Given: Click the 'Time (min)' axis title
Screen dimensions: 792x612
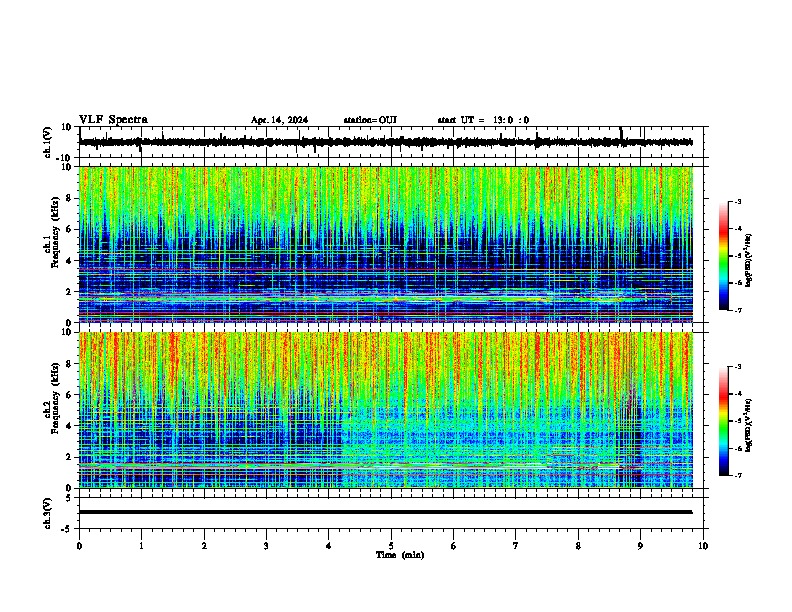Looking at the screenshot, I should (400, 555).
